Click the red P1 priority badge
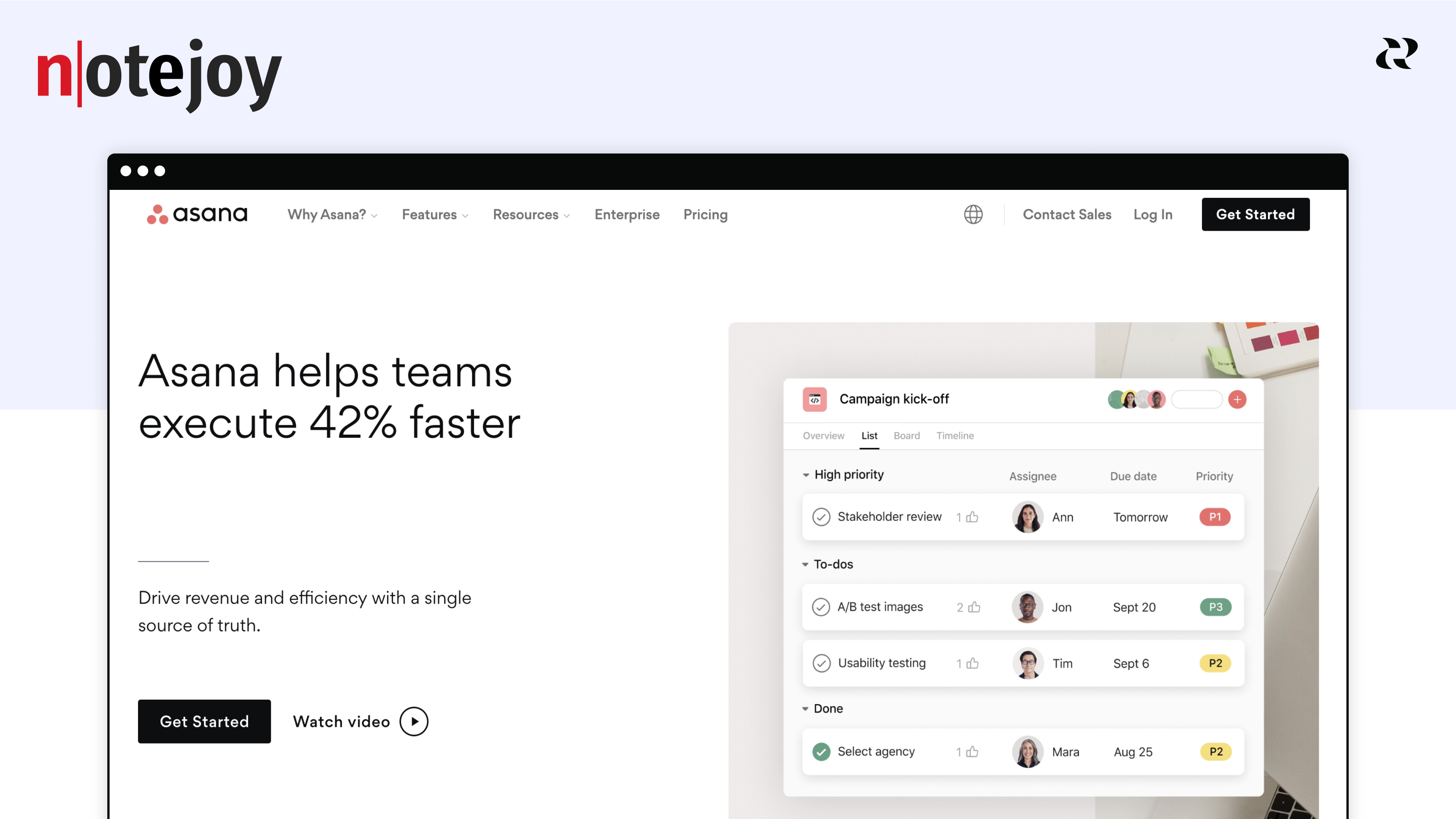Screen dimensions: 1456x819 pyautogui.click(x=1214, y=517)
